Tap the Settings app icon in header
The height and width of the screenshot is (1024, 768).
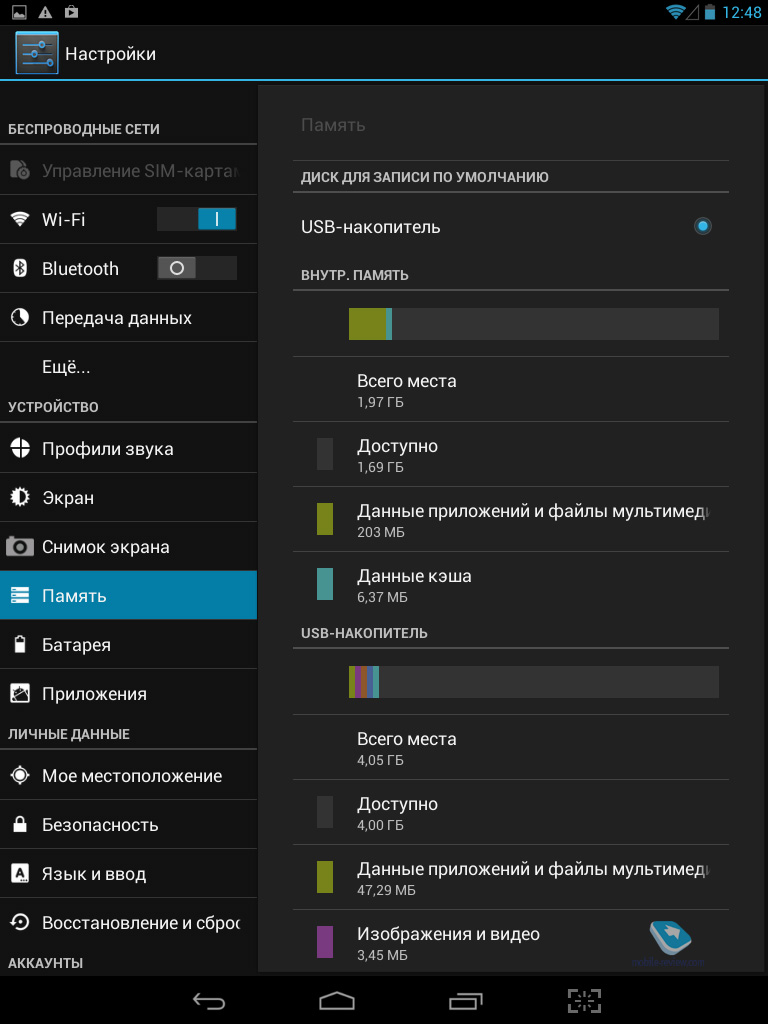point(37,53)
